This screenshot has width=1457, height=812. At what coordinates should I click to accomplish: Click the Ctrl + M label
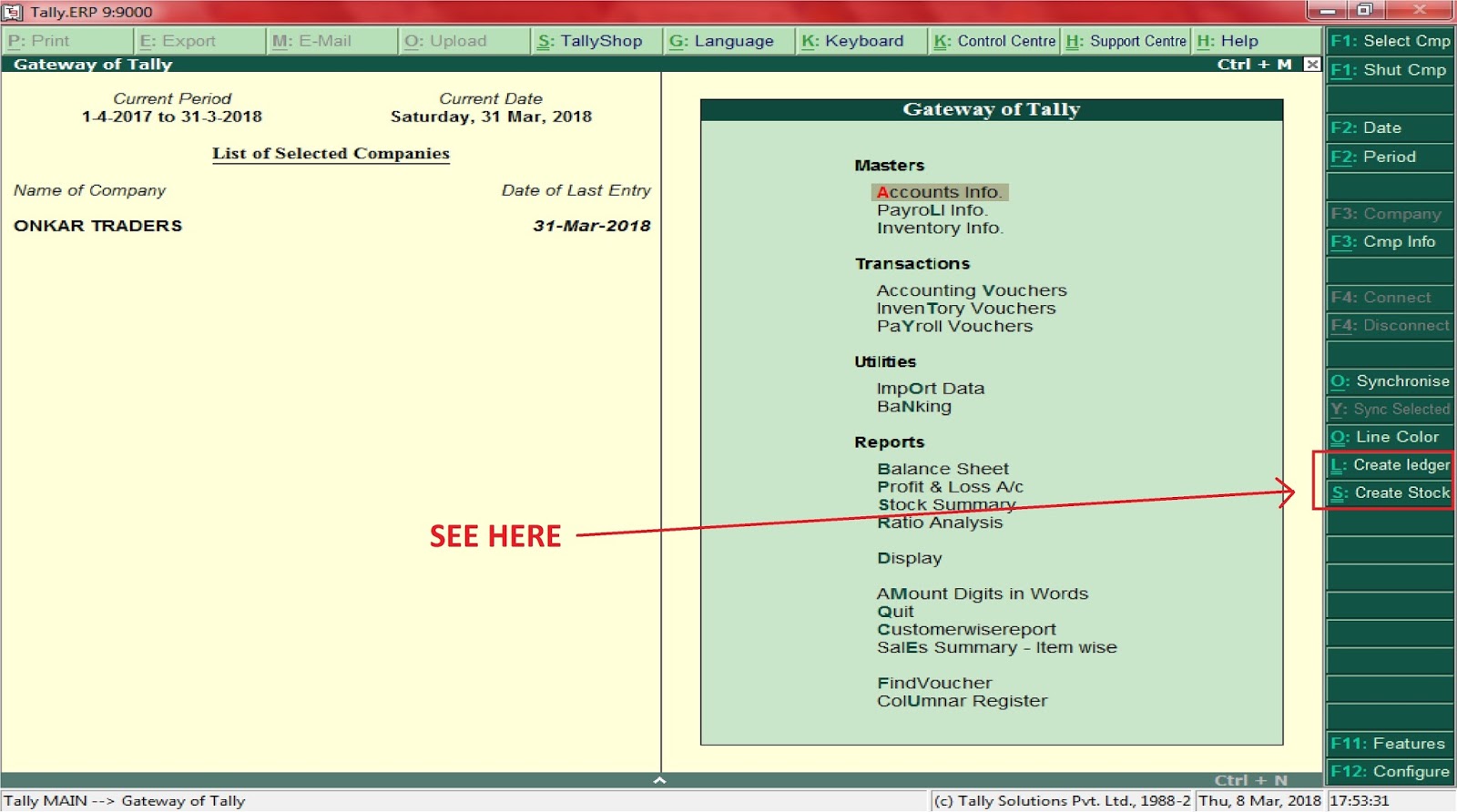tap(1255, 65)
